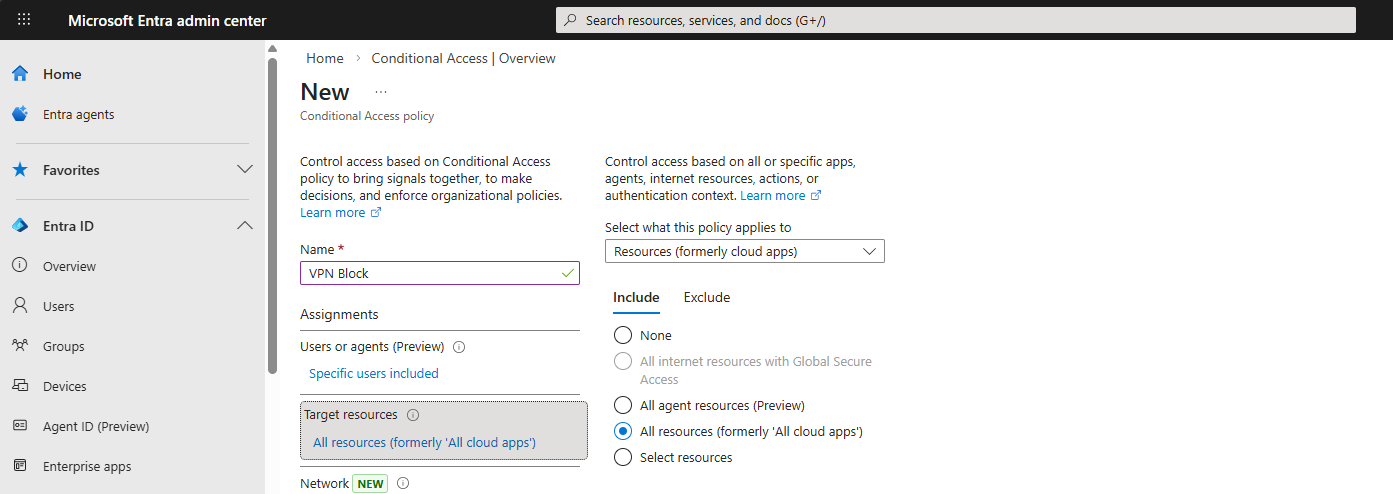Click Microsoft Entra admin center title

click(167, 20)
